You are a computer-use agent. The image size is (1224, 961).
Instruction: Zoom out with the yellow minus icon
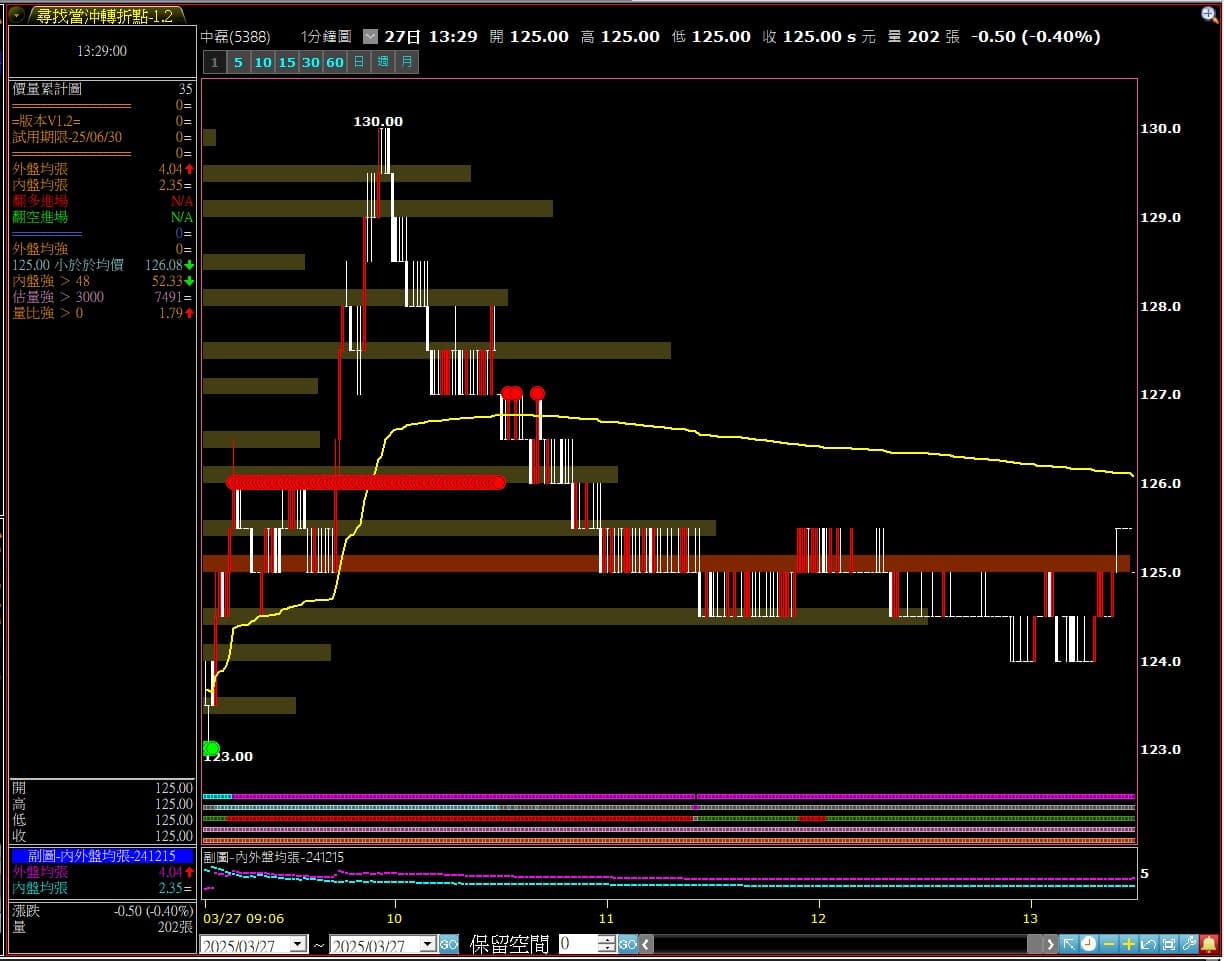pos(1109,944)
